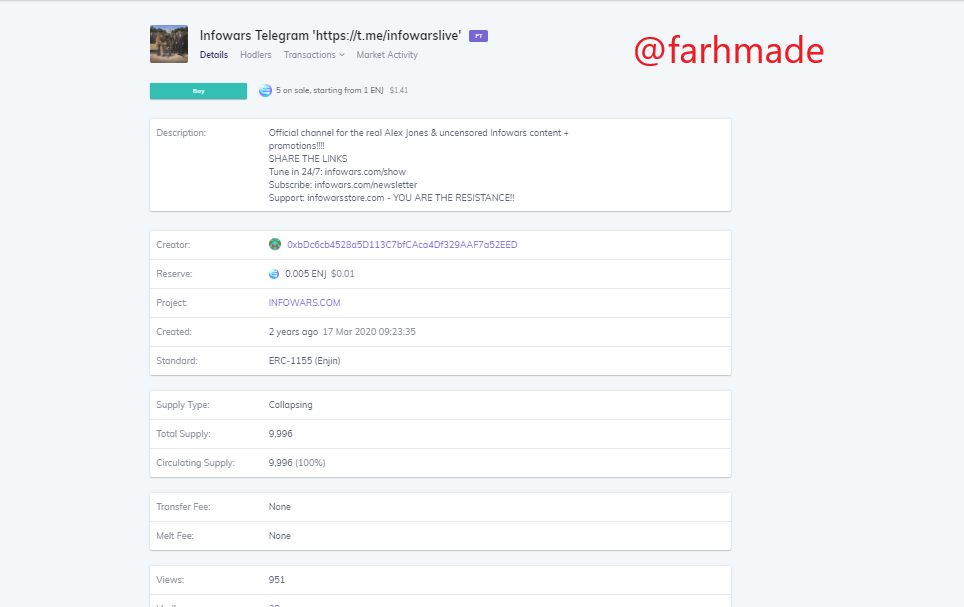Select the Total Supply value 9,996
This screenshot has width=964, height=607.
[x=280, y=434]
